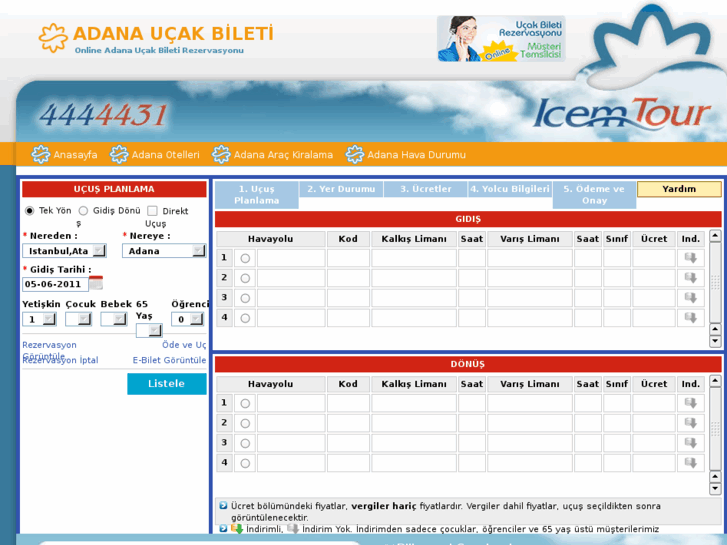
Task: Select Dönüş flight row 4 radio button
Action: 245,463
